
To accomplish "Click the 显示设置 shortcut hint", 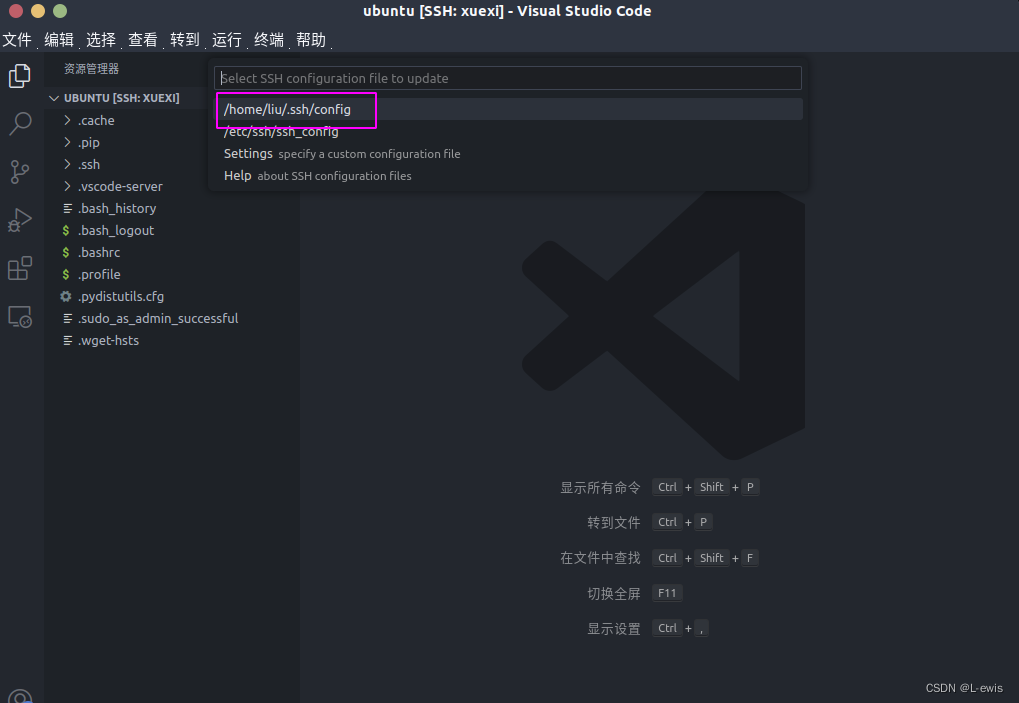I will [613, 629].
